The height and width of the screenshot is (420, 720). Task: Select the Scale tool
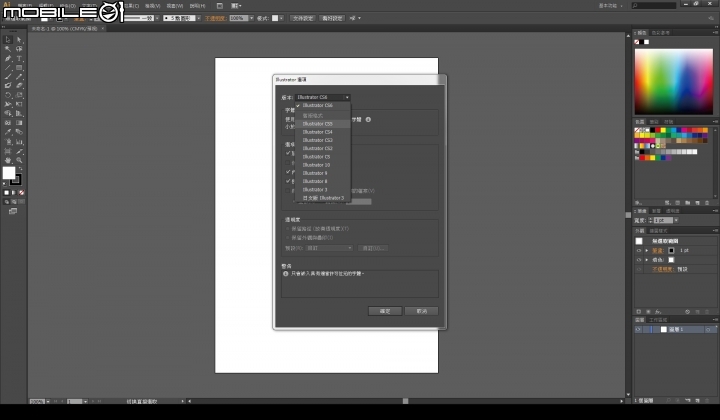click(x=19, y=95)
